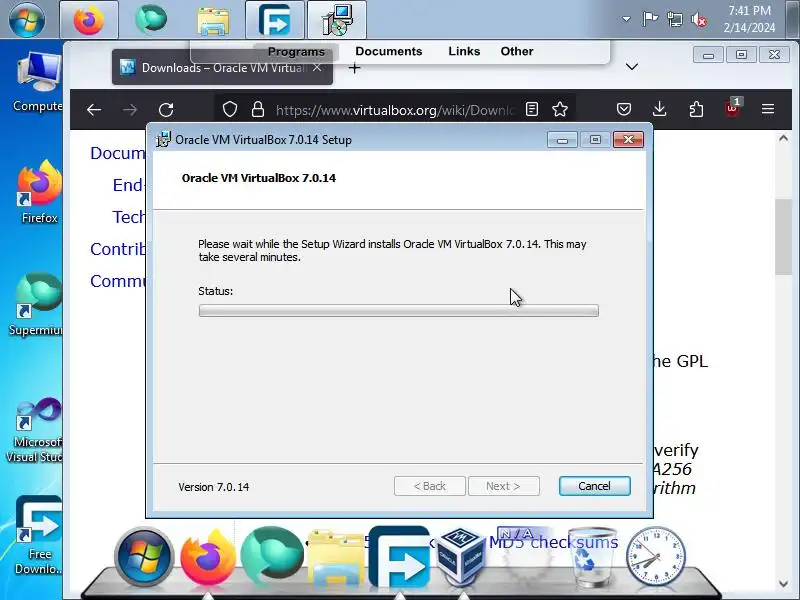The width and height of the screenshot is (800, 600).
Task: Select Supermium desktop shortcut
Action: [x=37, y=305]
